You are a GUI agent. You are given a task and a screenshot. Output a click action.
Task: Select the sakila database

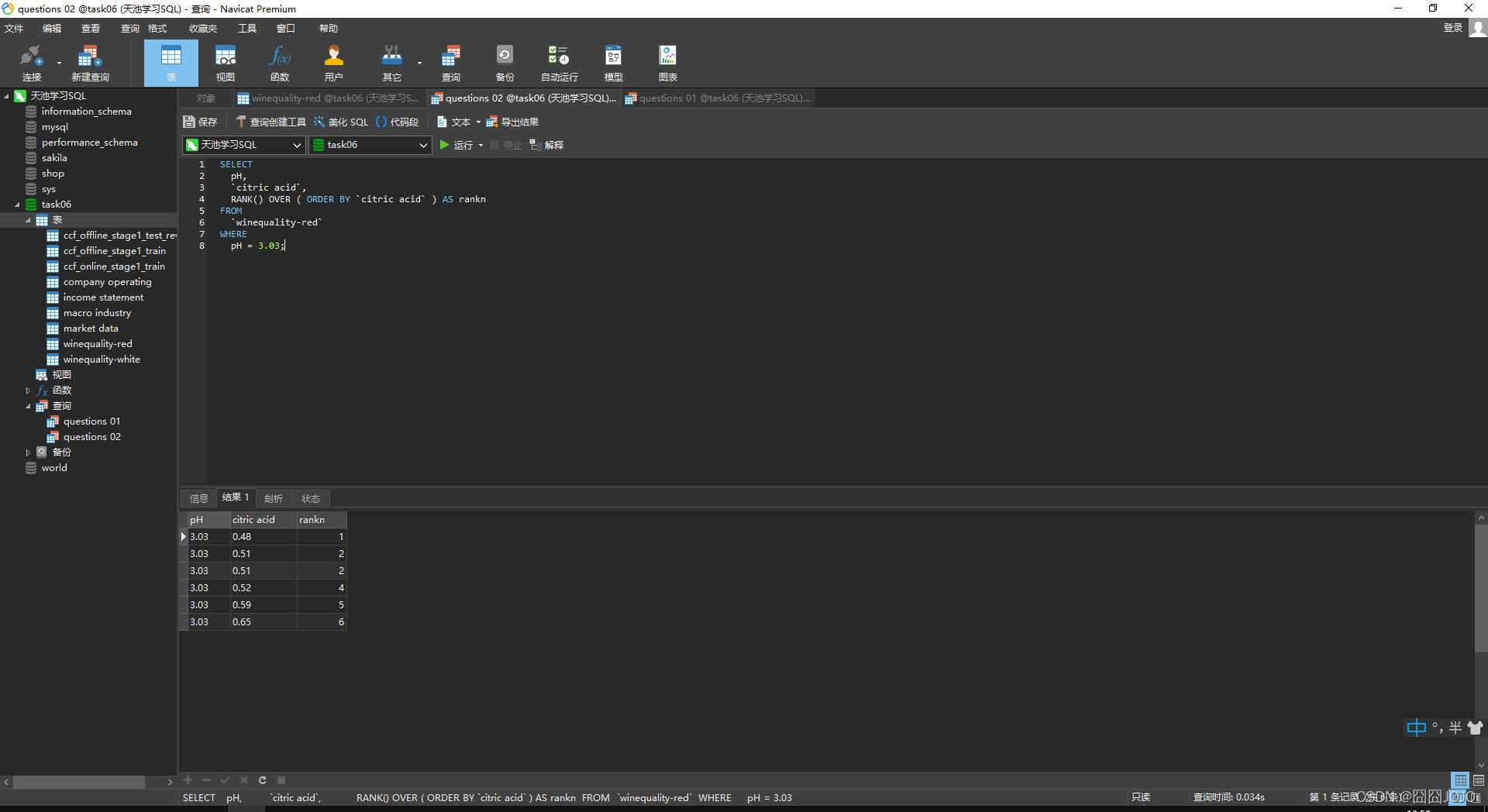(54, 158)
